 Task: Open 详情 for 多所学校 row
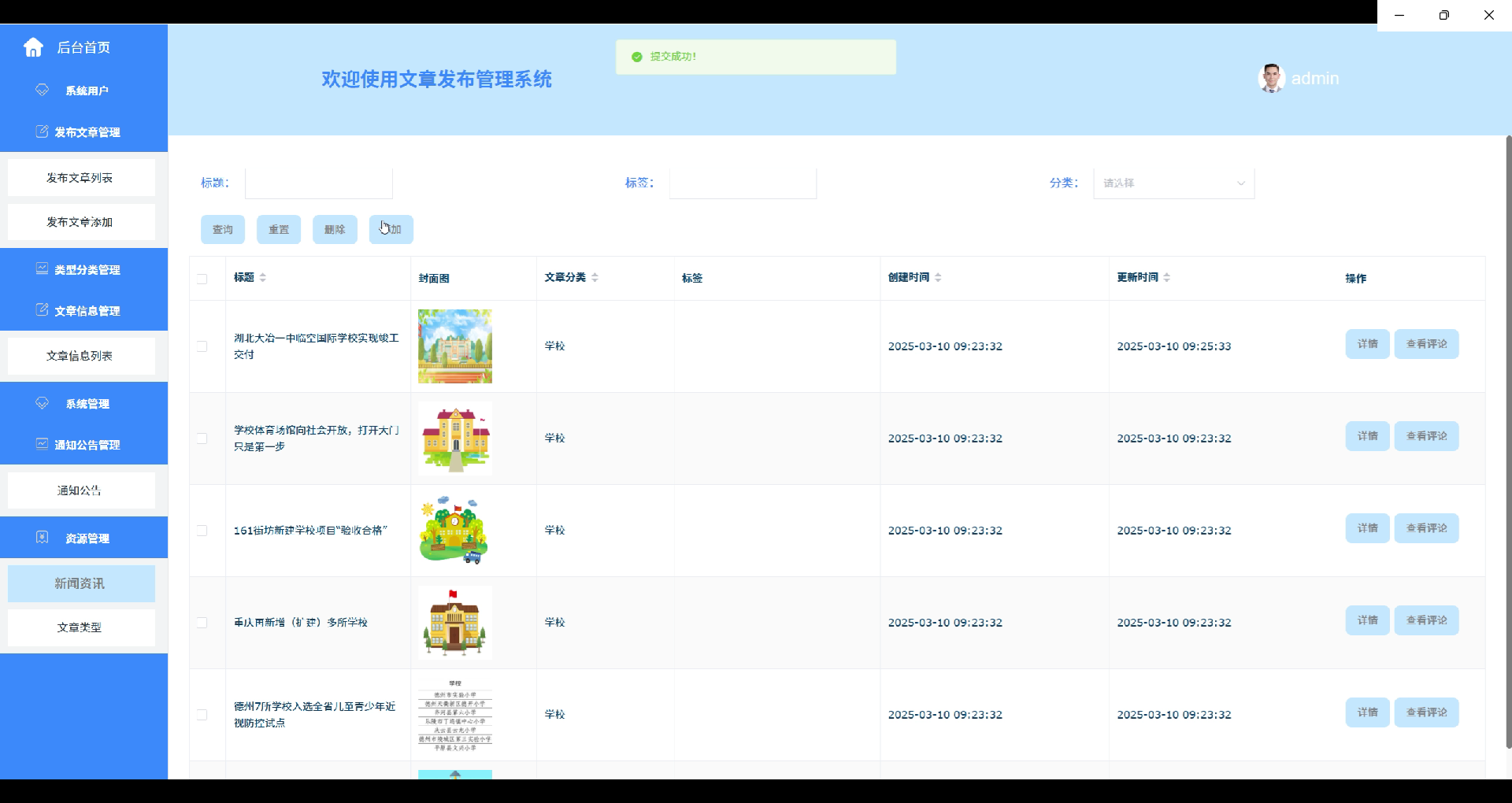tap(1368, 620)
